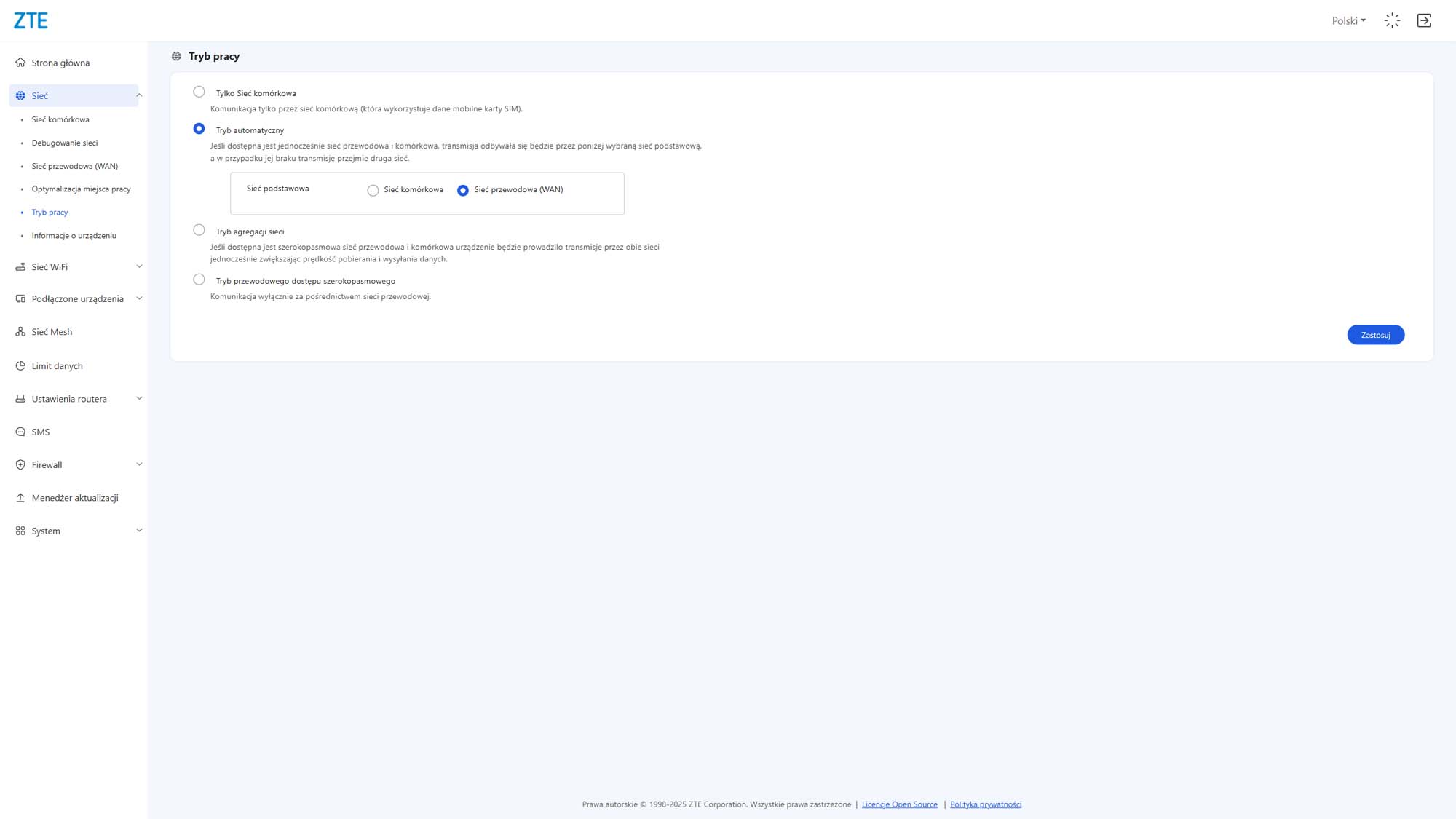Viewport: 1456px width, 819px height.
Task: Select Tryb automatyczny radio option
Action: click(199, 129)
